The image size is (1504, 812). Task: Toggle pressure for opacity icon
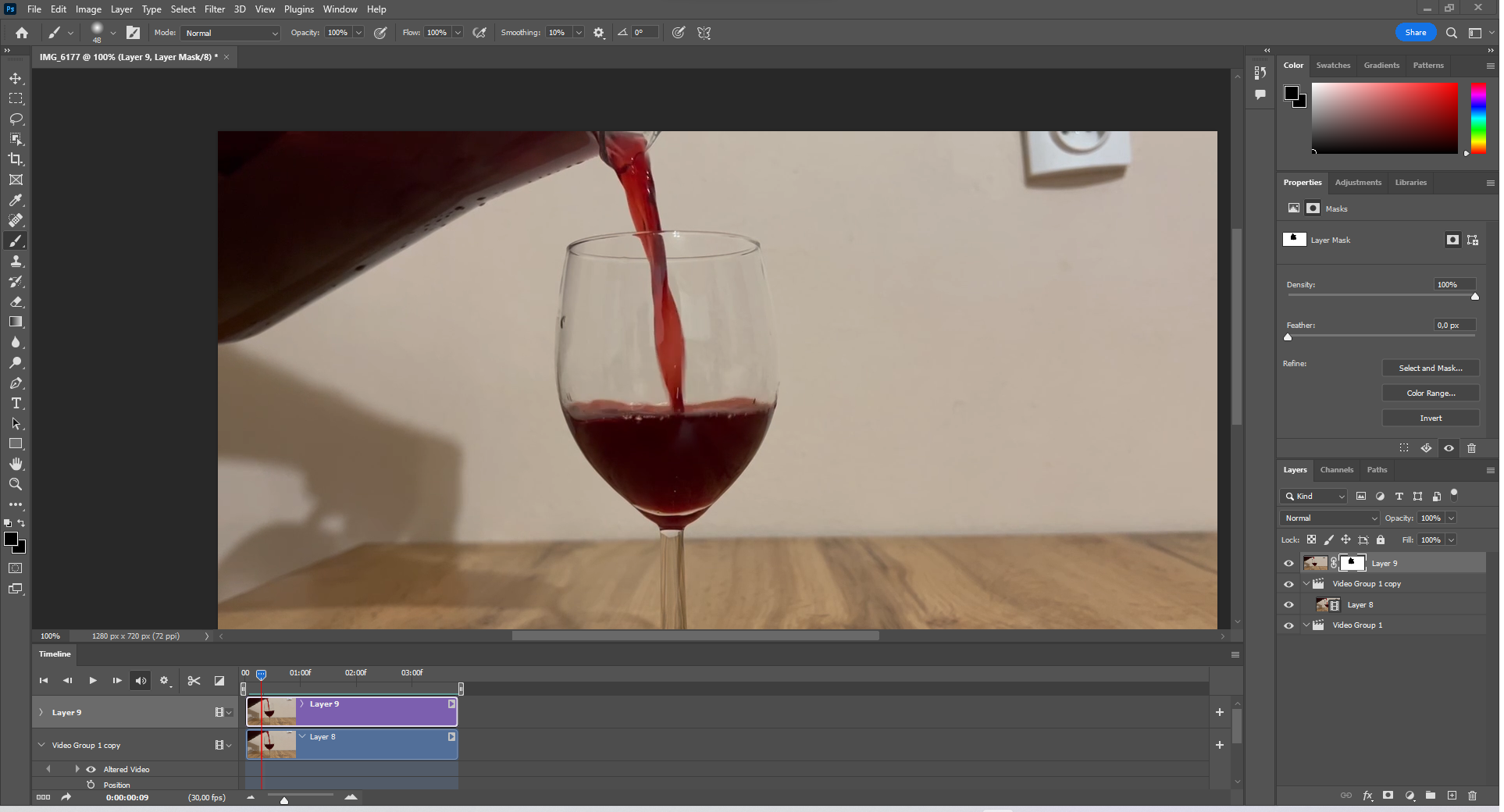380,33
